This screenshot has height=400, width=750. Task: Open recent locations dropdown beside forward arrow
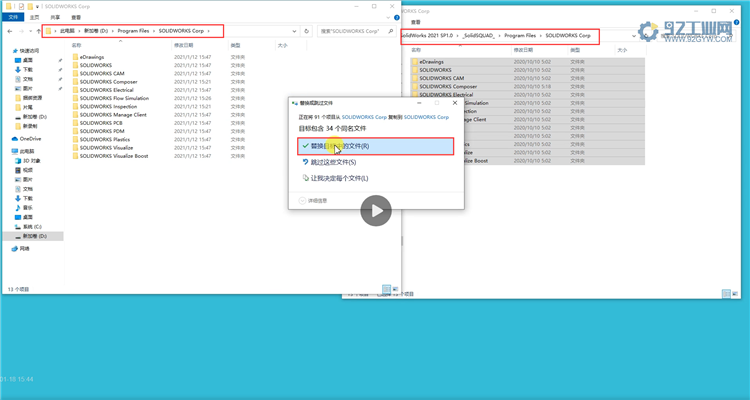[30, 31]
